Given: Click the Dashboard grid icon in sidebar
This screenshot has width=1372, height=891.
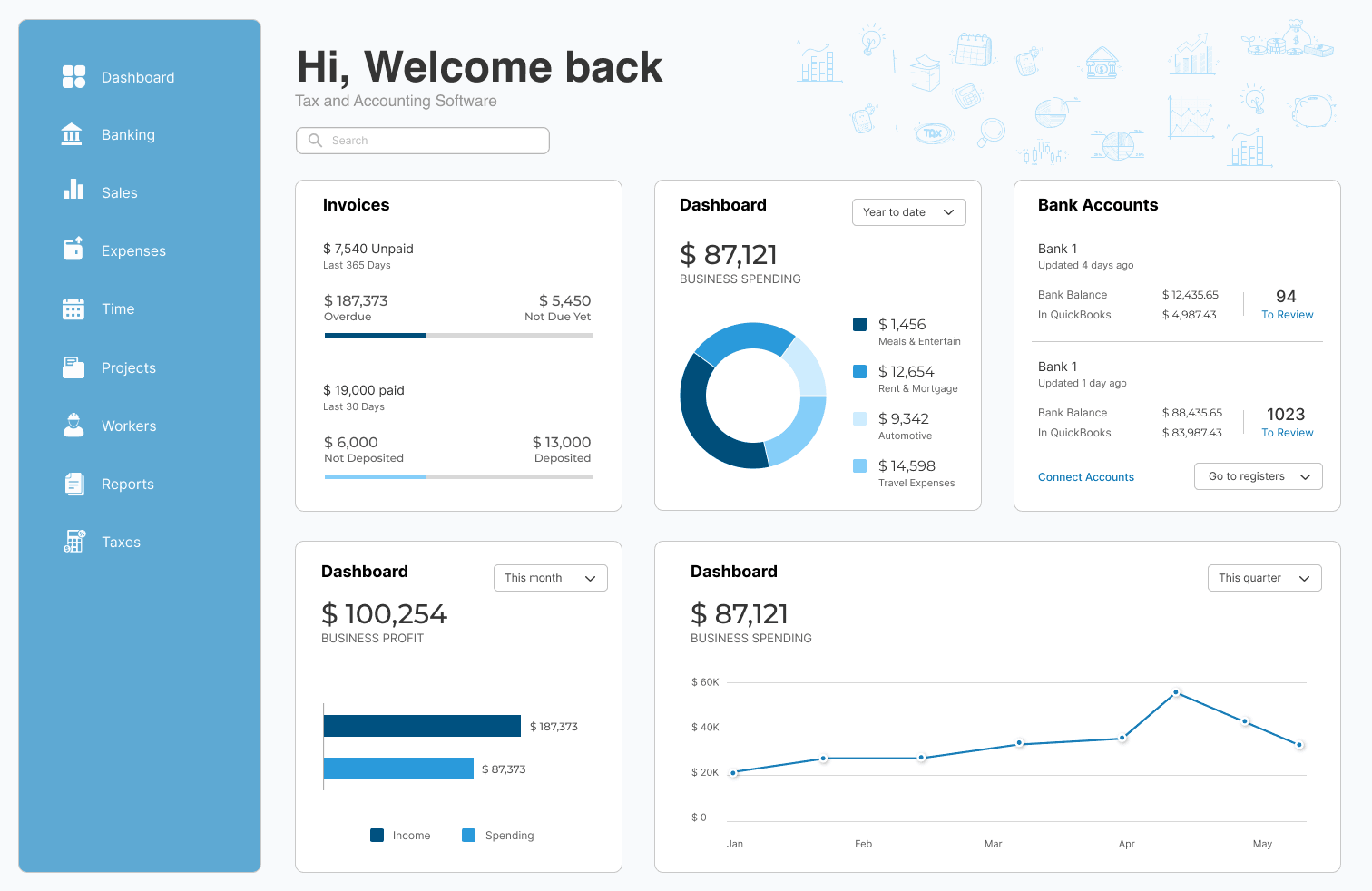Looking at the screenshot, I should click(73, 77).
